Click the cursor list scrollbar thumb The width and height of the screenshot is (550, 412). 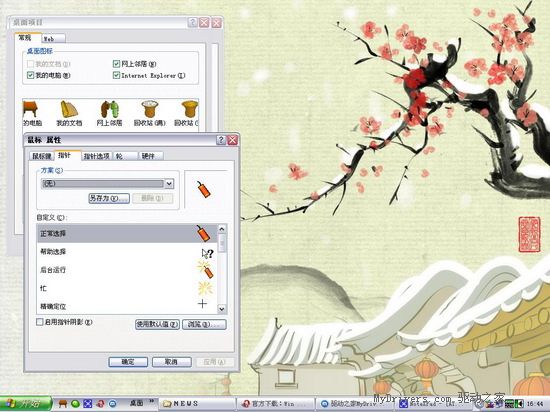click(x=222, y=243)
